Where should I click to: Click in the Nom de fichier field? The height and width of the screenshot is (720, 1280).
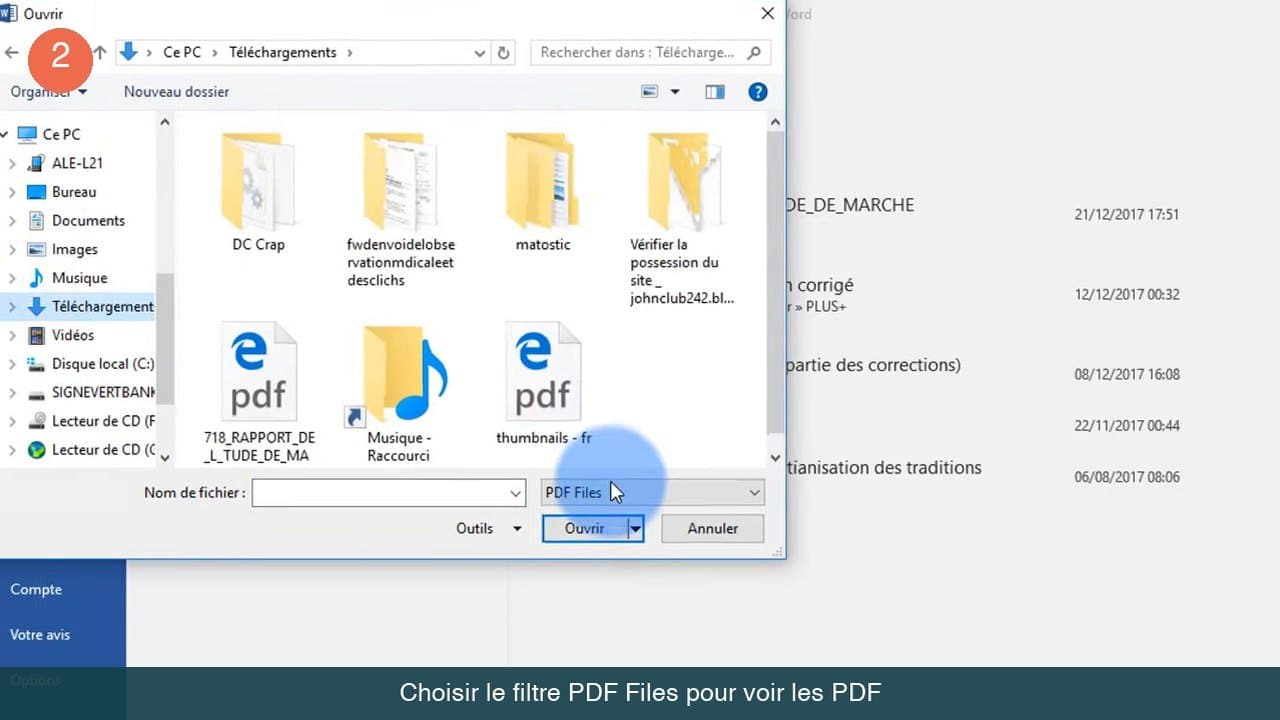(x=379, y=493)
